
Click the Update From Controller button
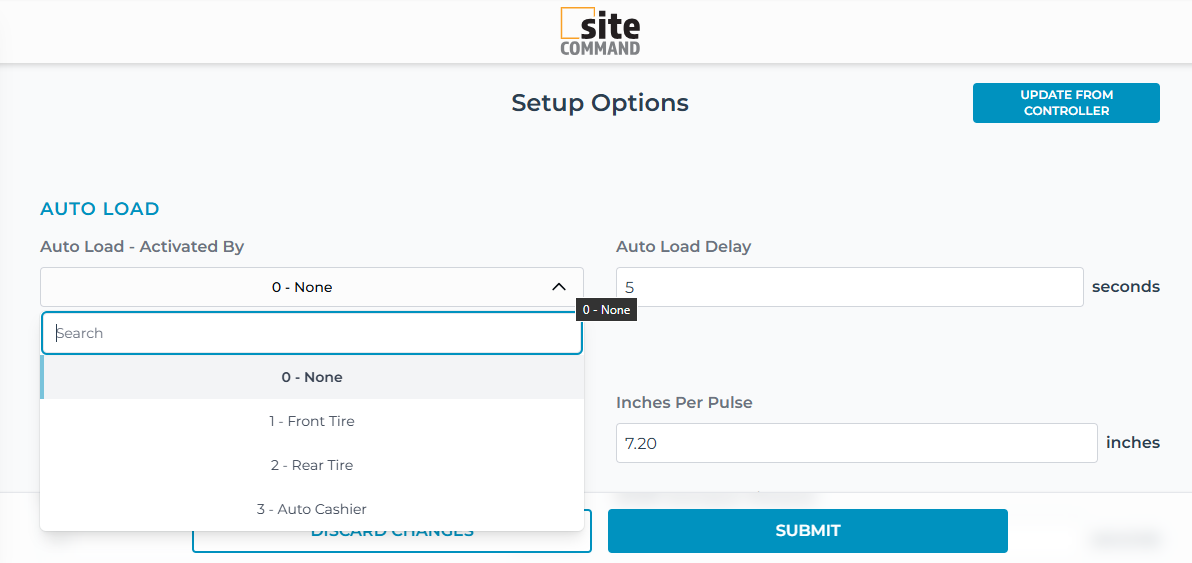tap(1066, 103)
